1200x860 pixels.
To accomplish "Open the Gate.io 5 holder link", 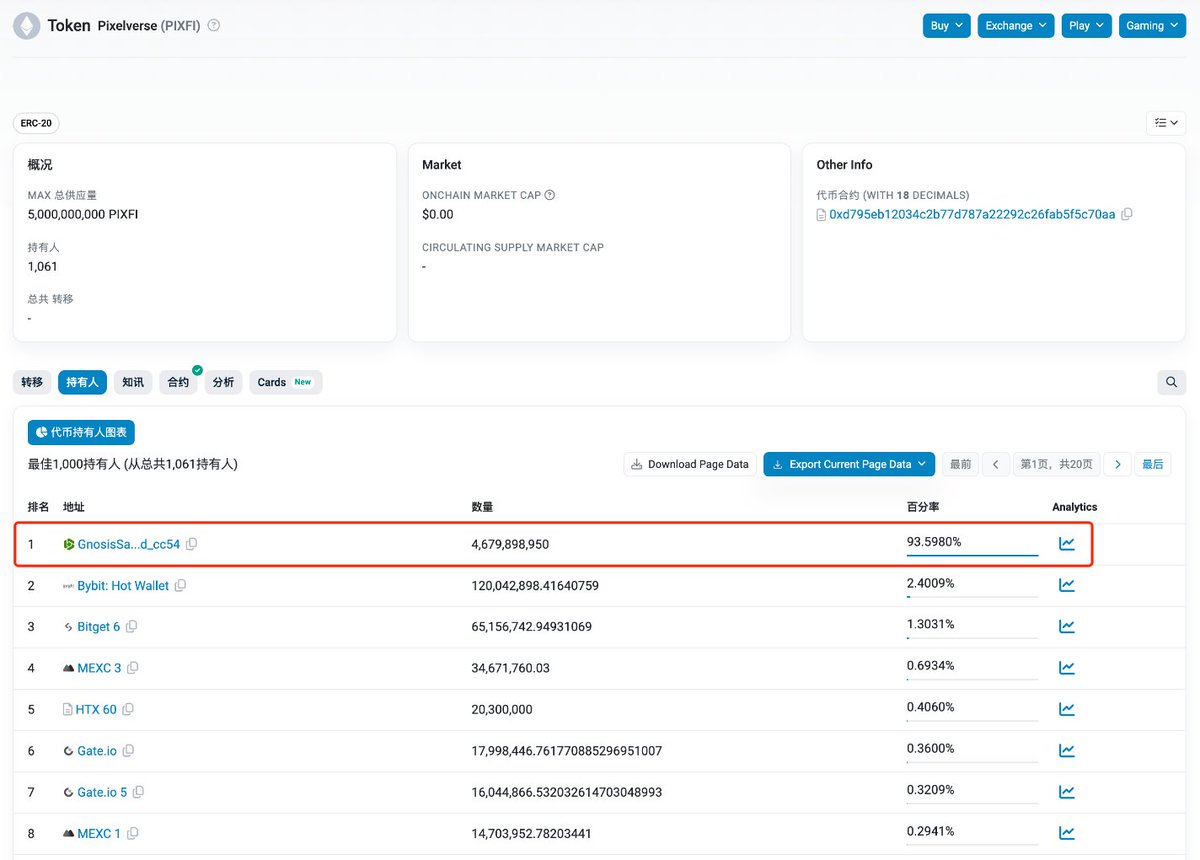I will click(102, 792).
